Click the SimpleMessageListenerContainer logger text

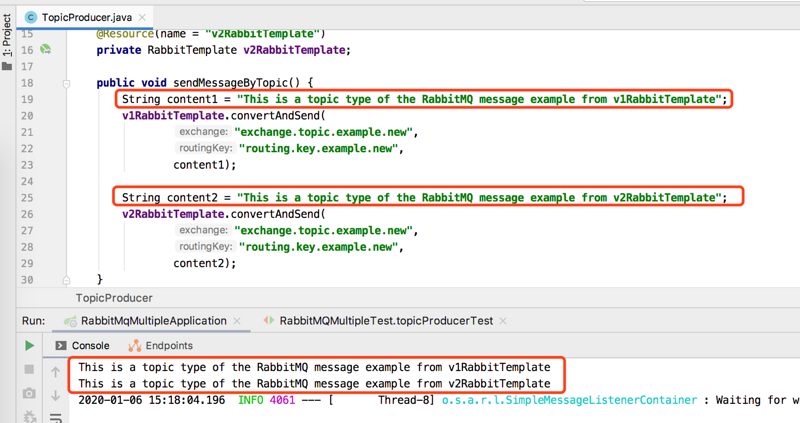[x=569, y=401]
